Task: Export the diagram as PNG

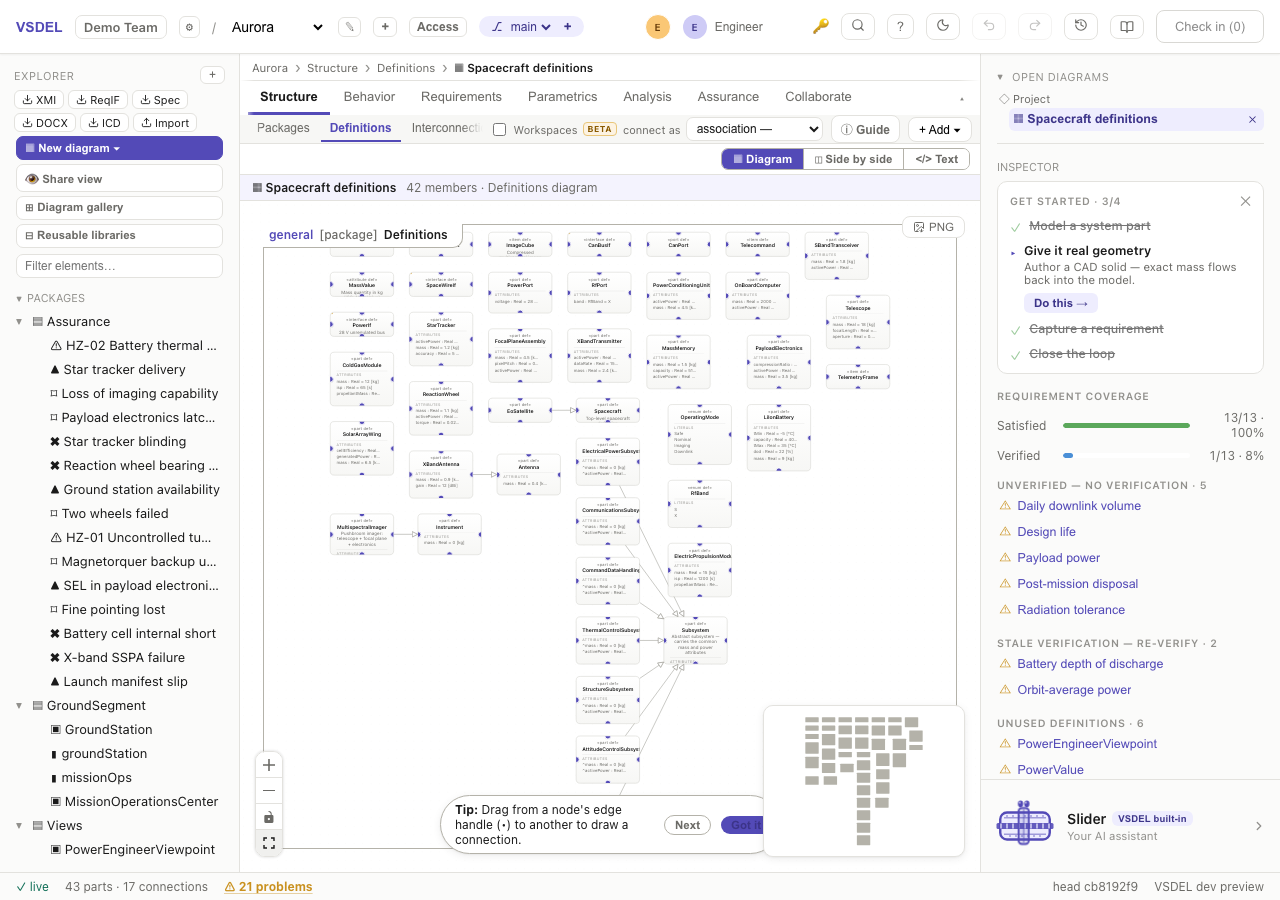Action: click(x=934, y=227)
